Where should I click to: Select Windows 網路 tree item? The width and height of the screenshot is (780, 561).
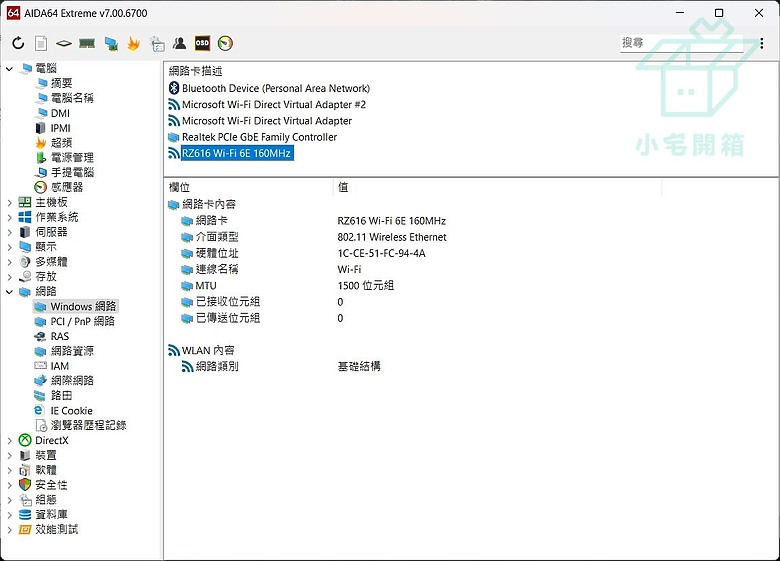pyautogui.click(x=83, y=306)
